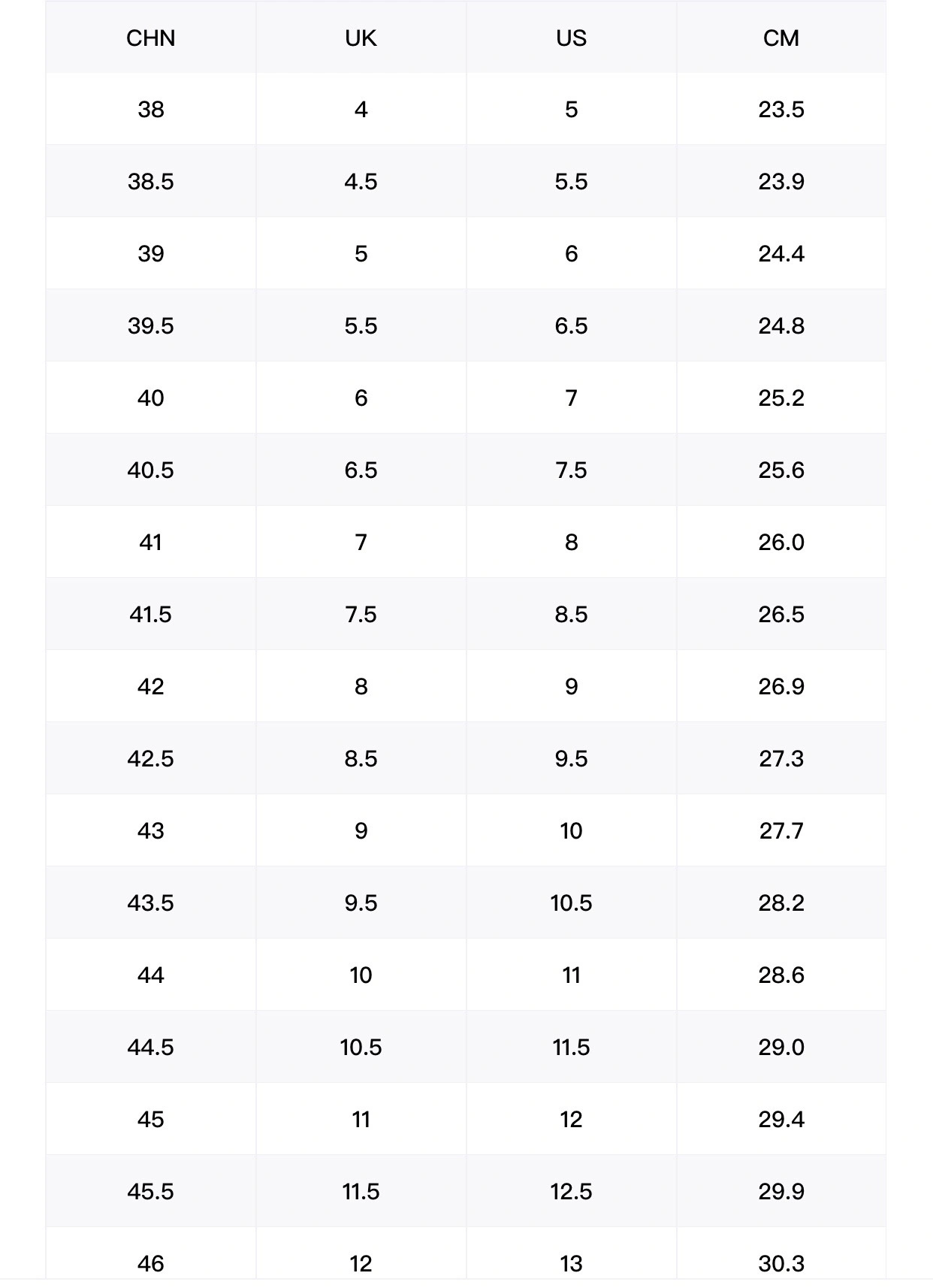Select CHN size 39.5 cell

(150, 326)
